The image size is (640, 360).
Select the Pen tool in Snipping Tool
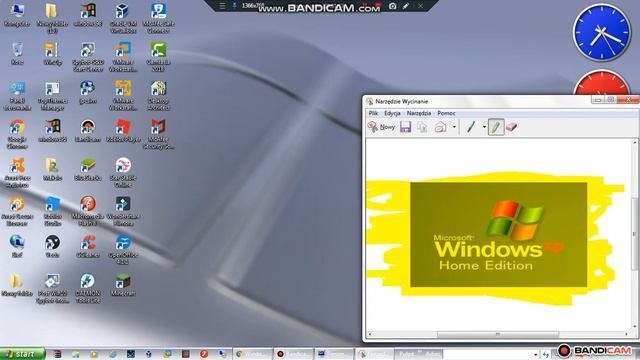[471, 127]
